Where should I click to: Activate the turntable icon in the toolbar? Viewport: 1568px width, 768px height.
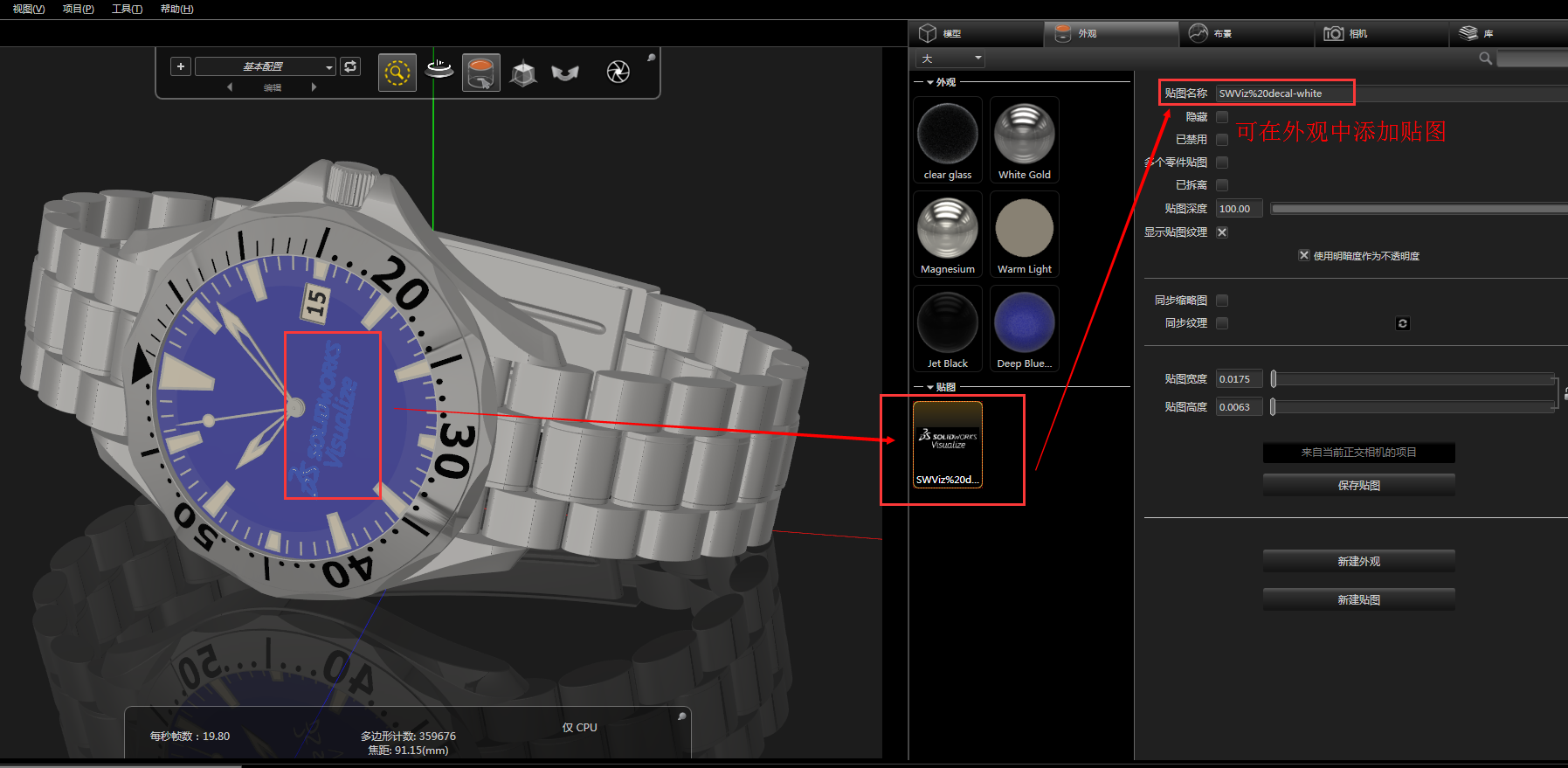[x=439, y=70]
